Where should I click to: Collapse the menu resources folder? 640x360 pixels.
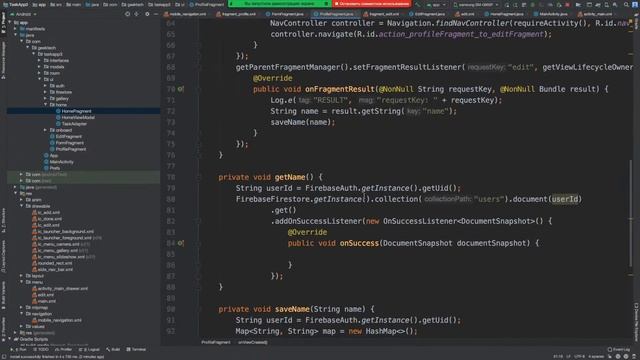point(22,282)
